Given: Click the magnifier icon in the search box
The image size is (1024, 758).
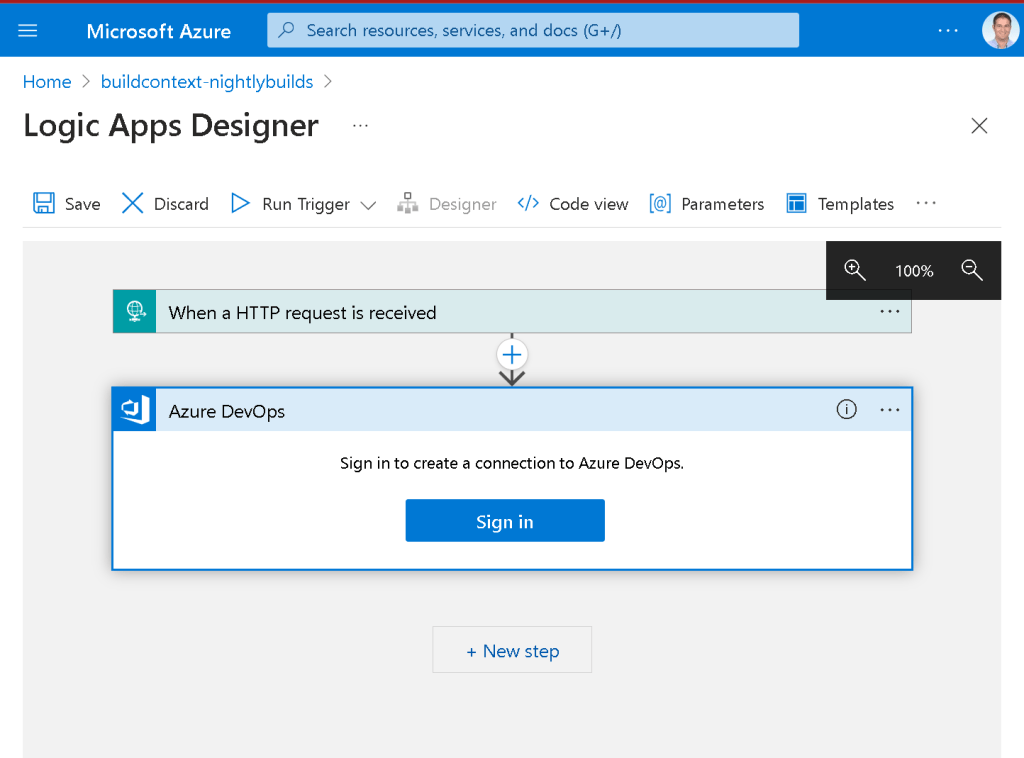Looking at the screenshot, I should (286, 30).
